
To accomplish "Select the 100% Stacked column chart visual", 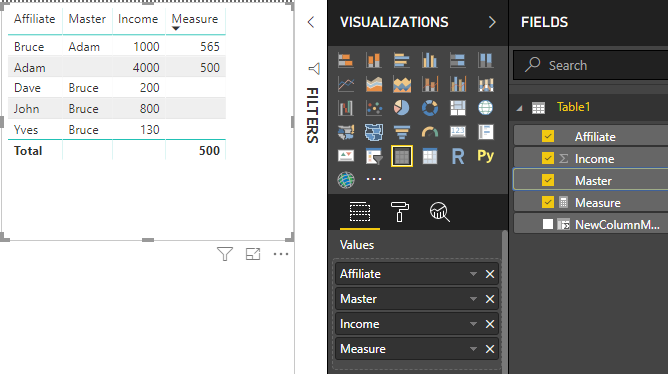I will tap(485, 60).
